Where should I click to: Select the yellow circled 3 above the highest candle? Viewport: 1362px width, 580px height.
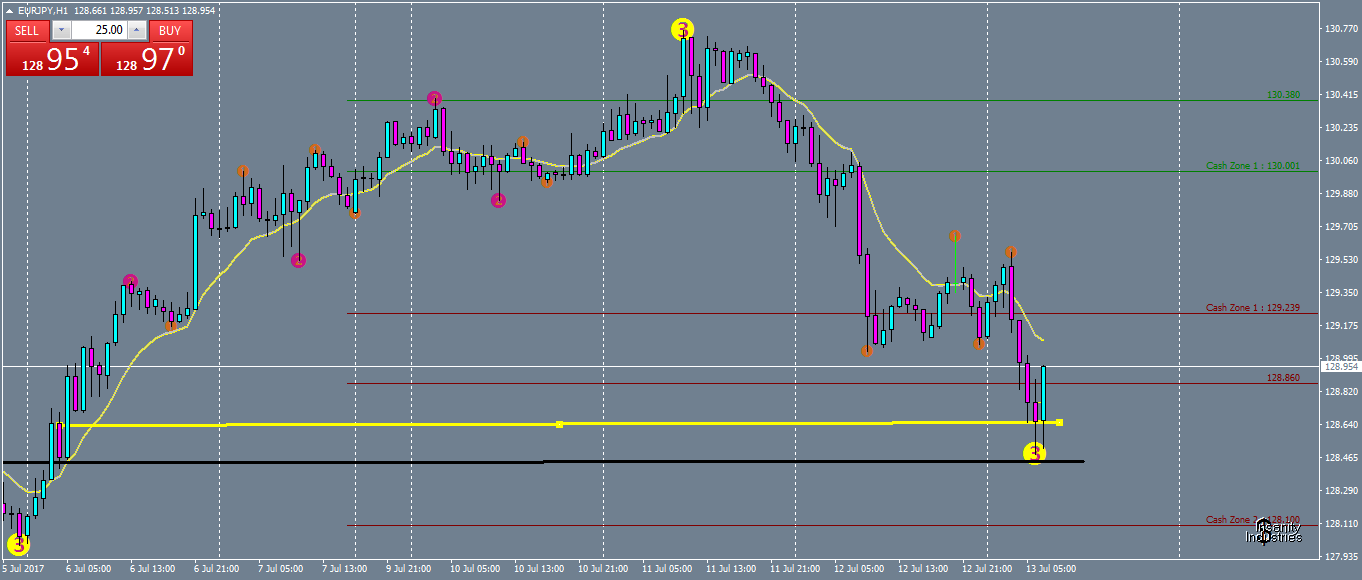(x=684, y=30)
